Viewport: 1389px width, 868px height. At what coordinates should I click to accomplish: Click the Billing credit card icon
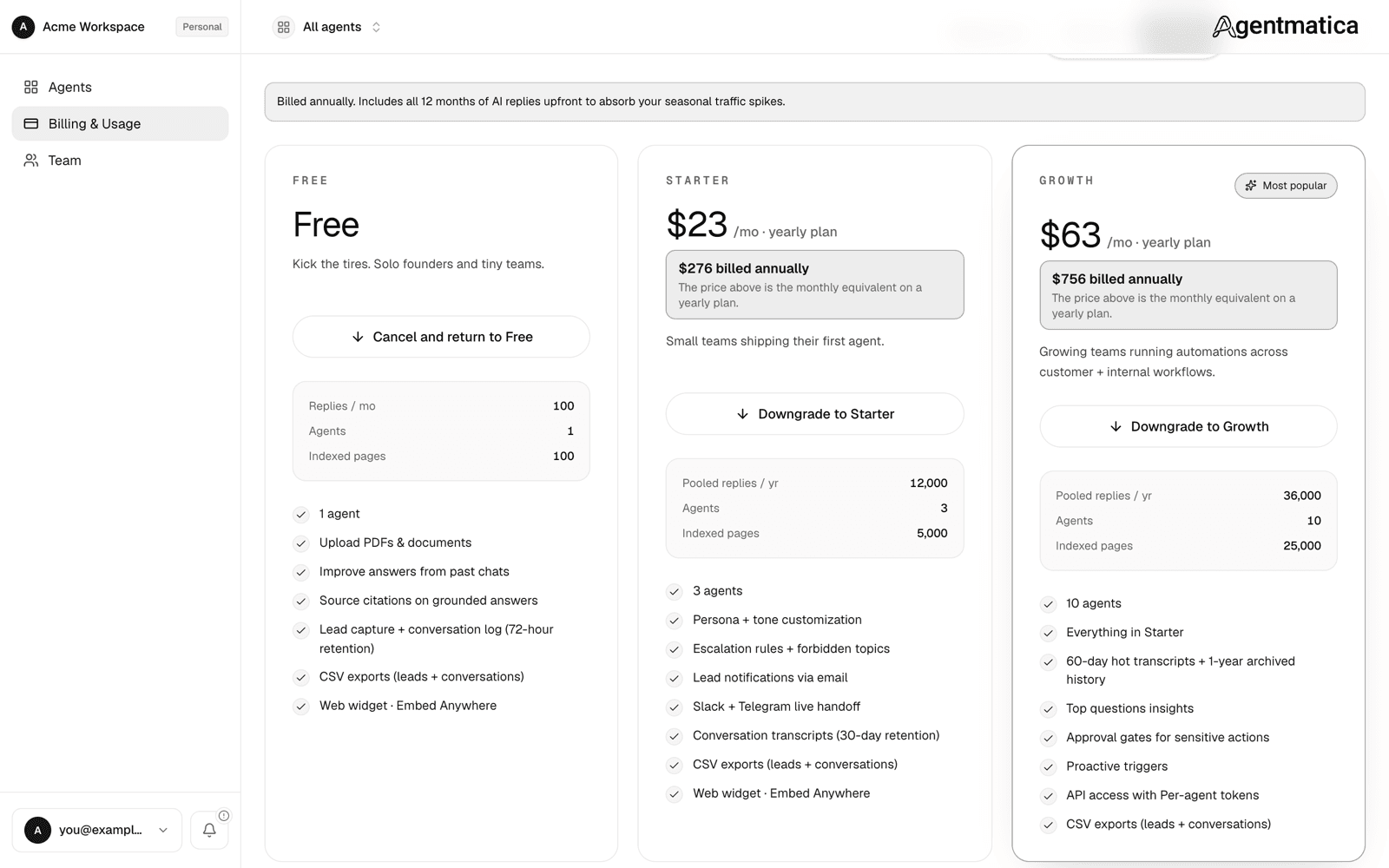coord(31,123)
